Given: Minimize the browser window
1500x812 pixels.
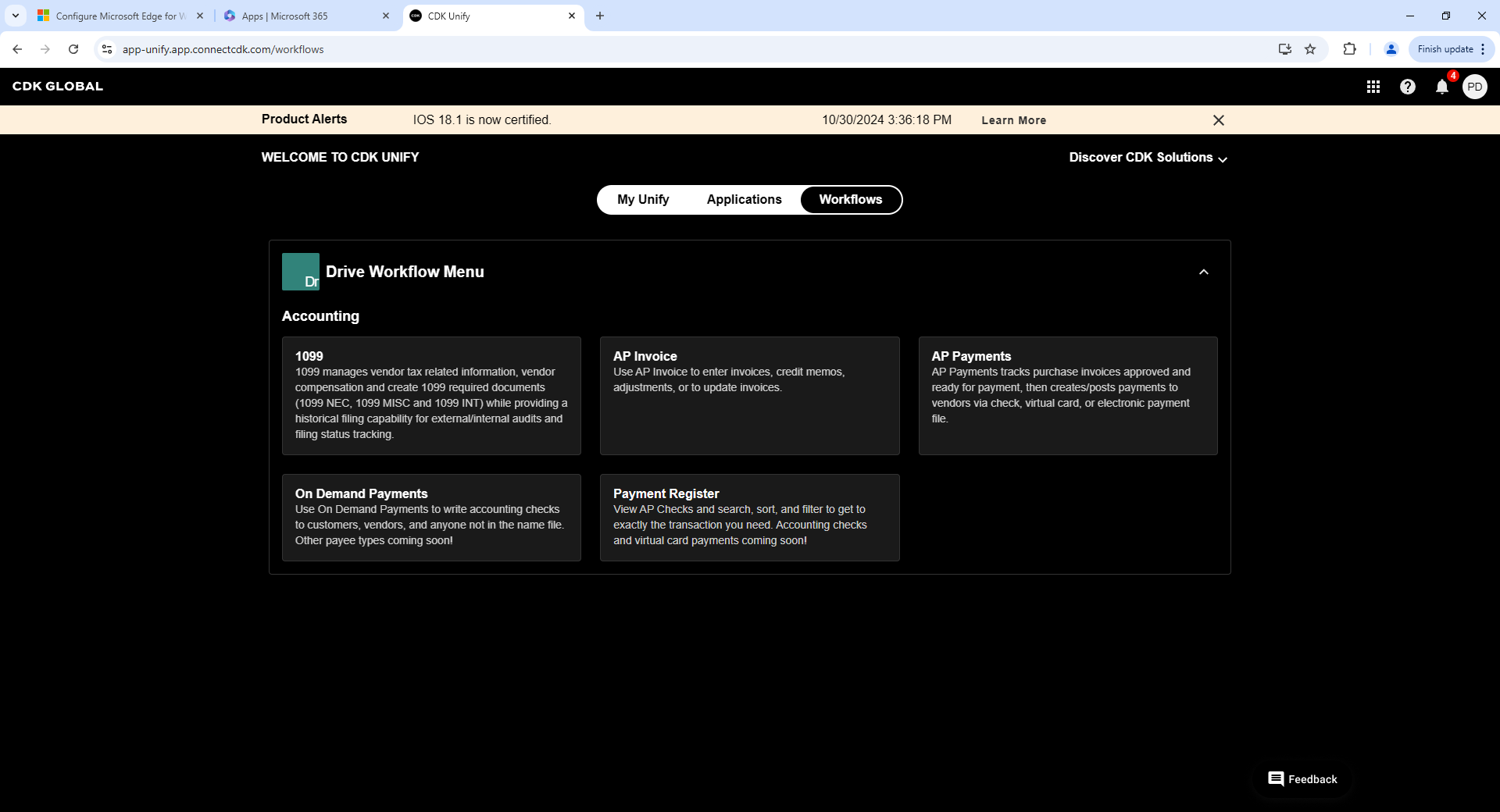Looking at the screenshot, I should [x=1410, y=16].
